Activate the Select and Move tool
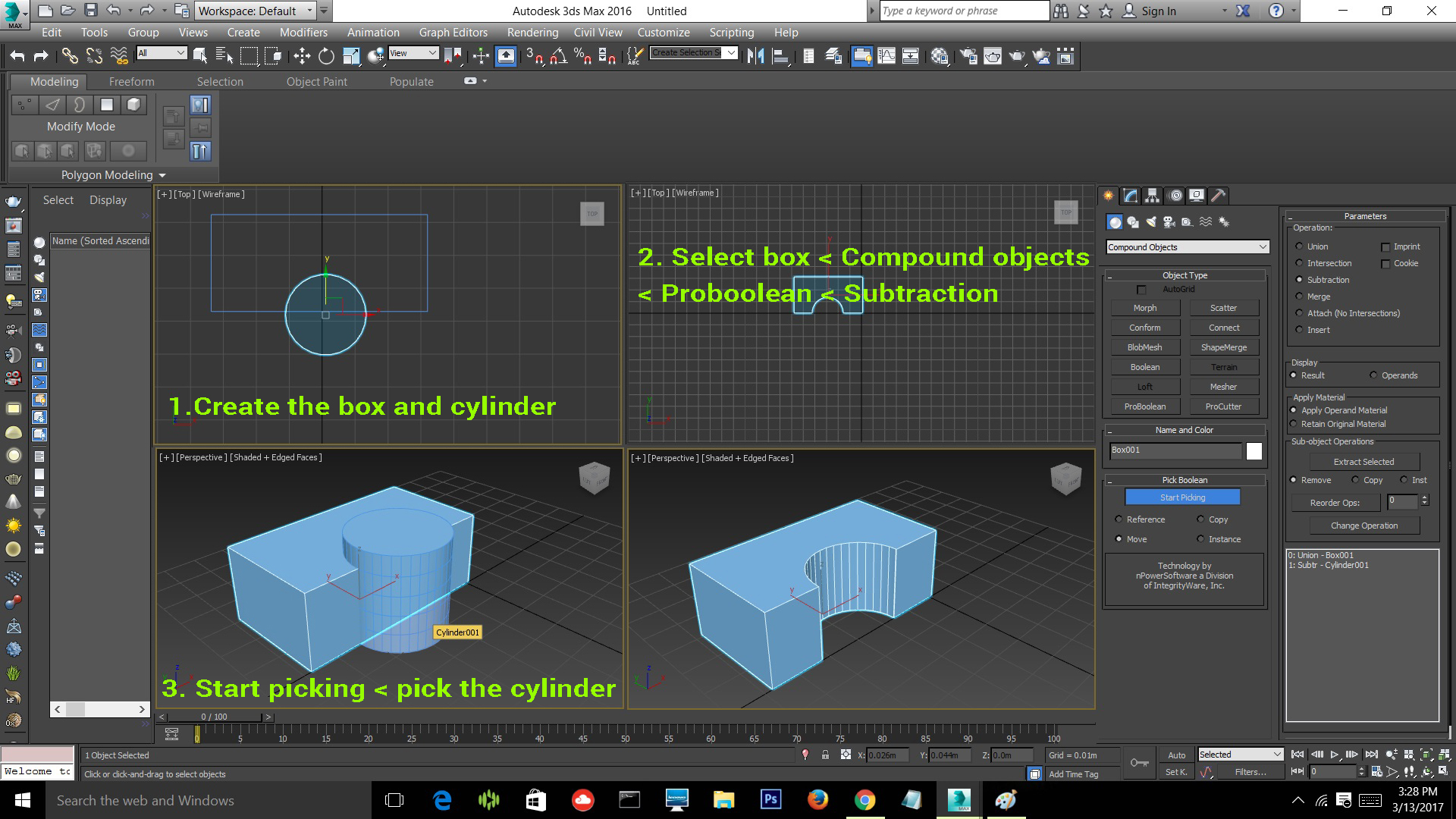This screenshot has width=1456, height=819. (x=302, y=56)
